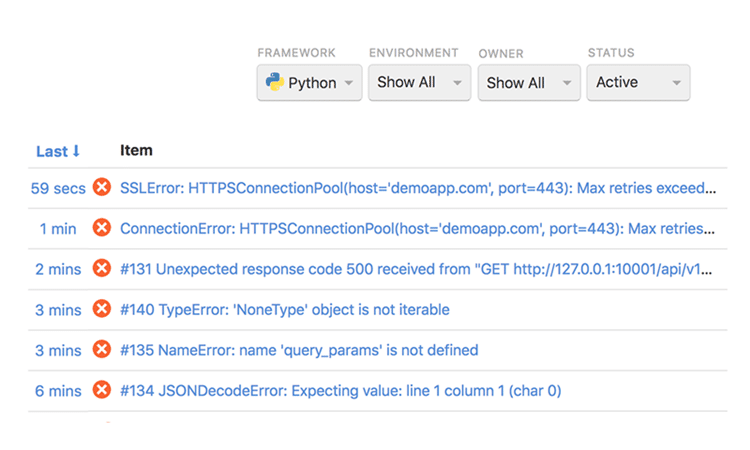This screenshot has height=450, width=750.
Task: Click the error icon on the #135 row
Action: click(101, 350)
